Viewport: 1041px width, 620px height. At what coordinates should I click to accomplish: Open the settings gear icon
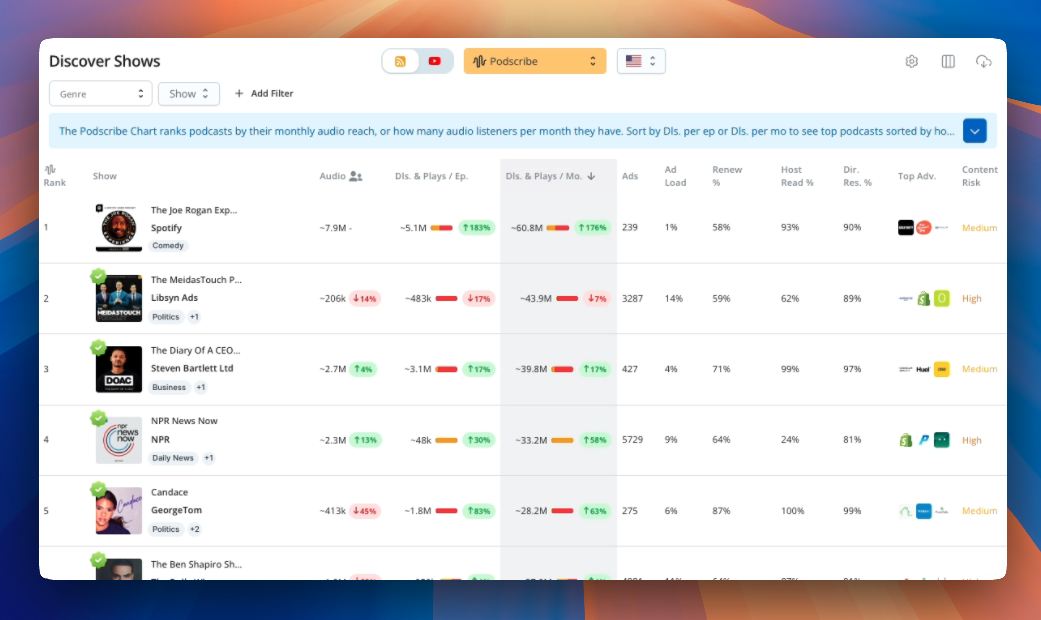(911, 61)
